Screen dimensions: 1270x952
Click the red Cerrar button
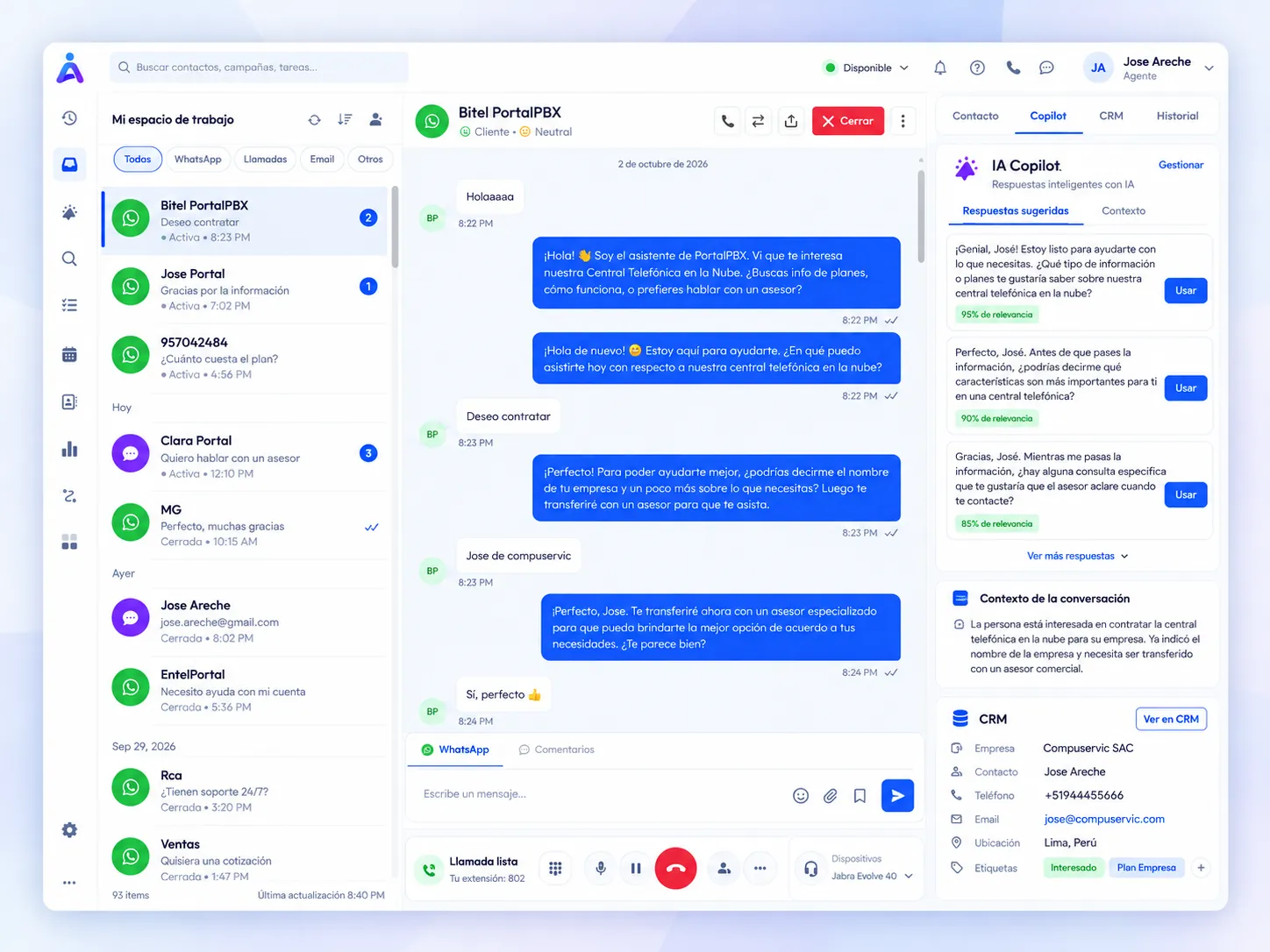pyautogui.click(x=848, y=121)
